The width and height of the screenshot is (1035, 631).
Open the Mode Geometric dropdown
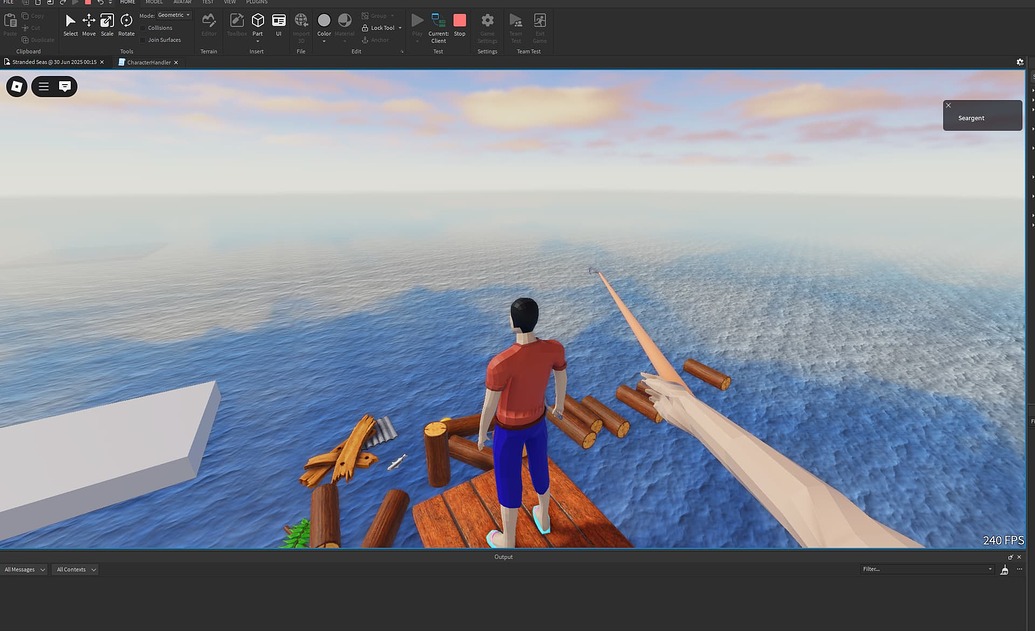click(174, 15)
